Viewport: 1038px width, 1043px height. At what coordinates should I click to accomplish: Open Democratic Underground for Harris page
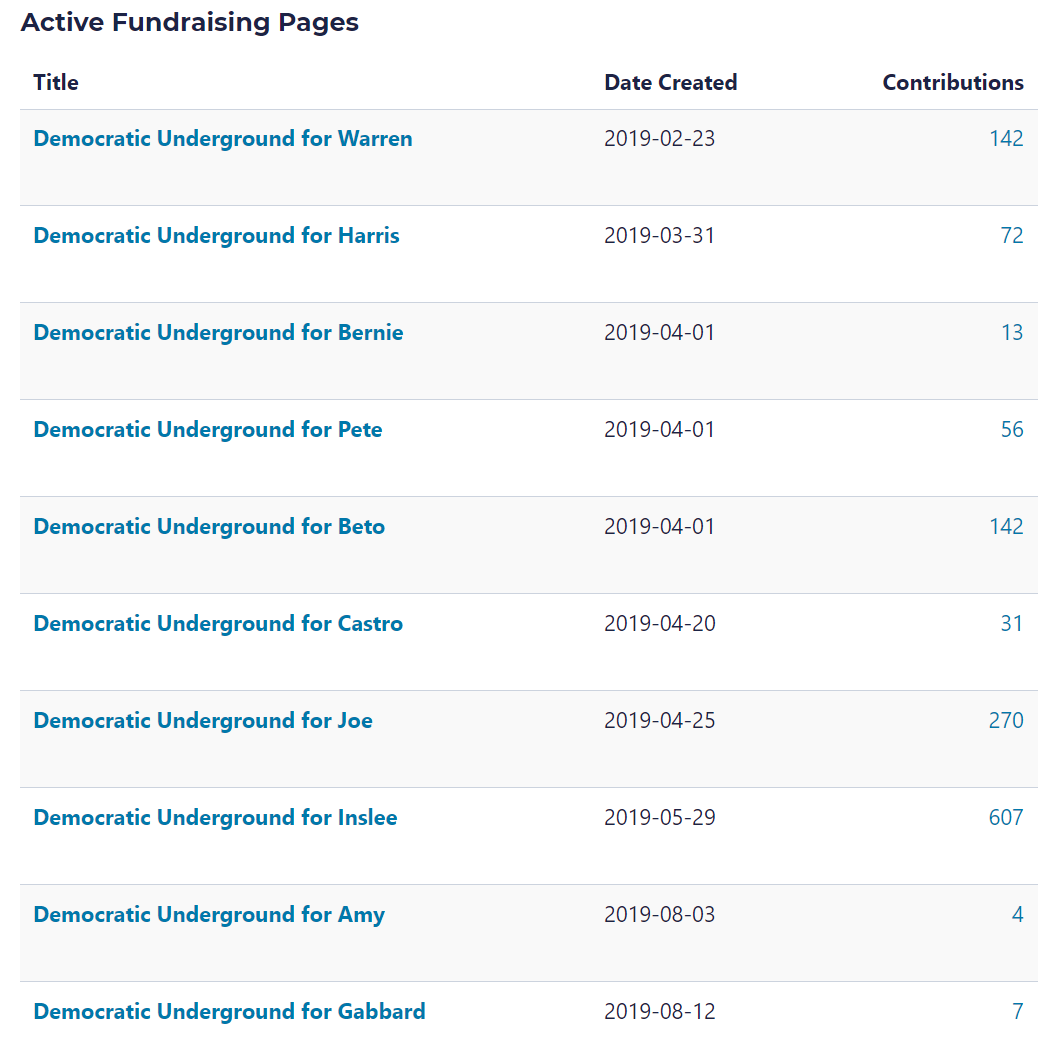(x=216, y=236)
